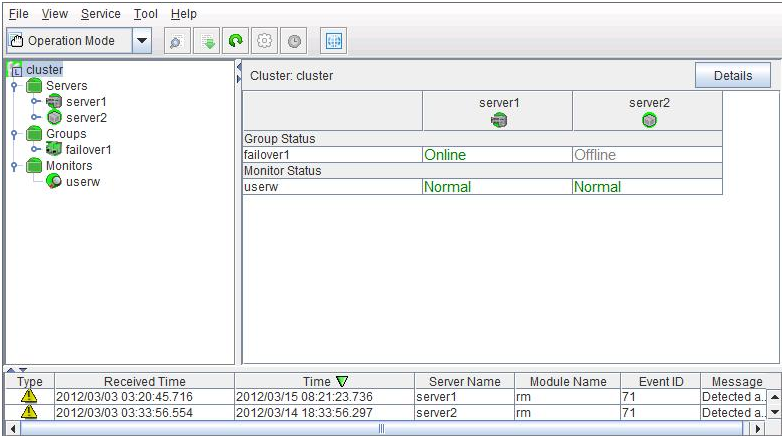
Task: Click the collect cluster logs icon
Action: point(208,41)
